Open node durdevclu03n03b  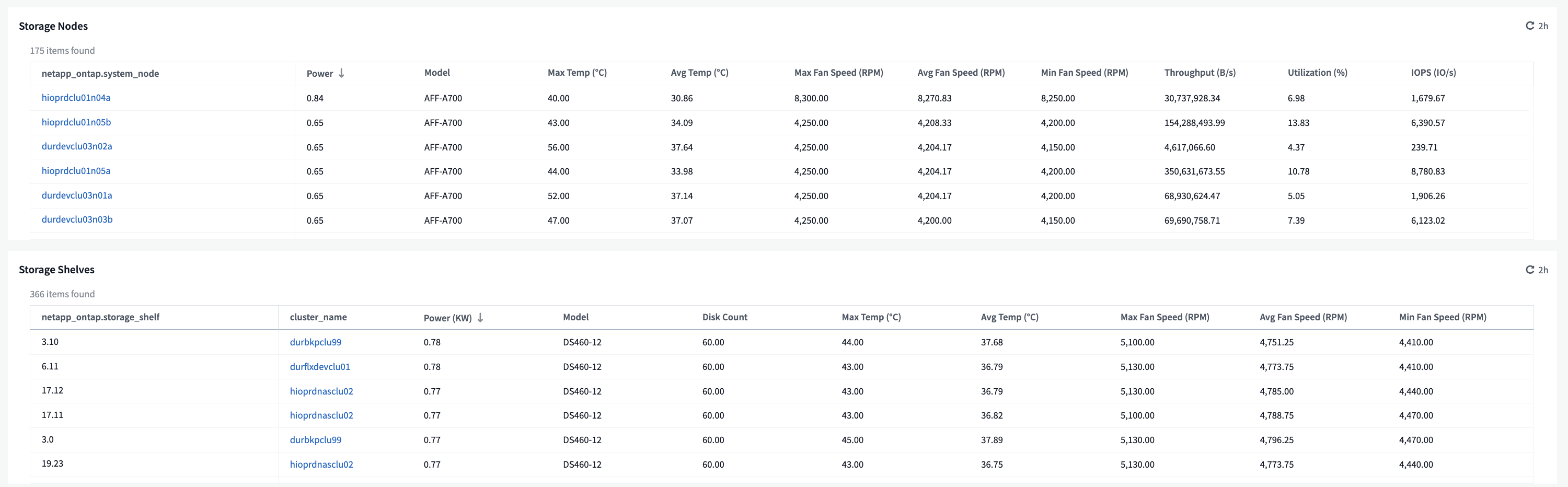tap(77, 219)
